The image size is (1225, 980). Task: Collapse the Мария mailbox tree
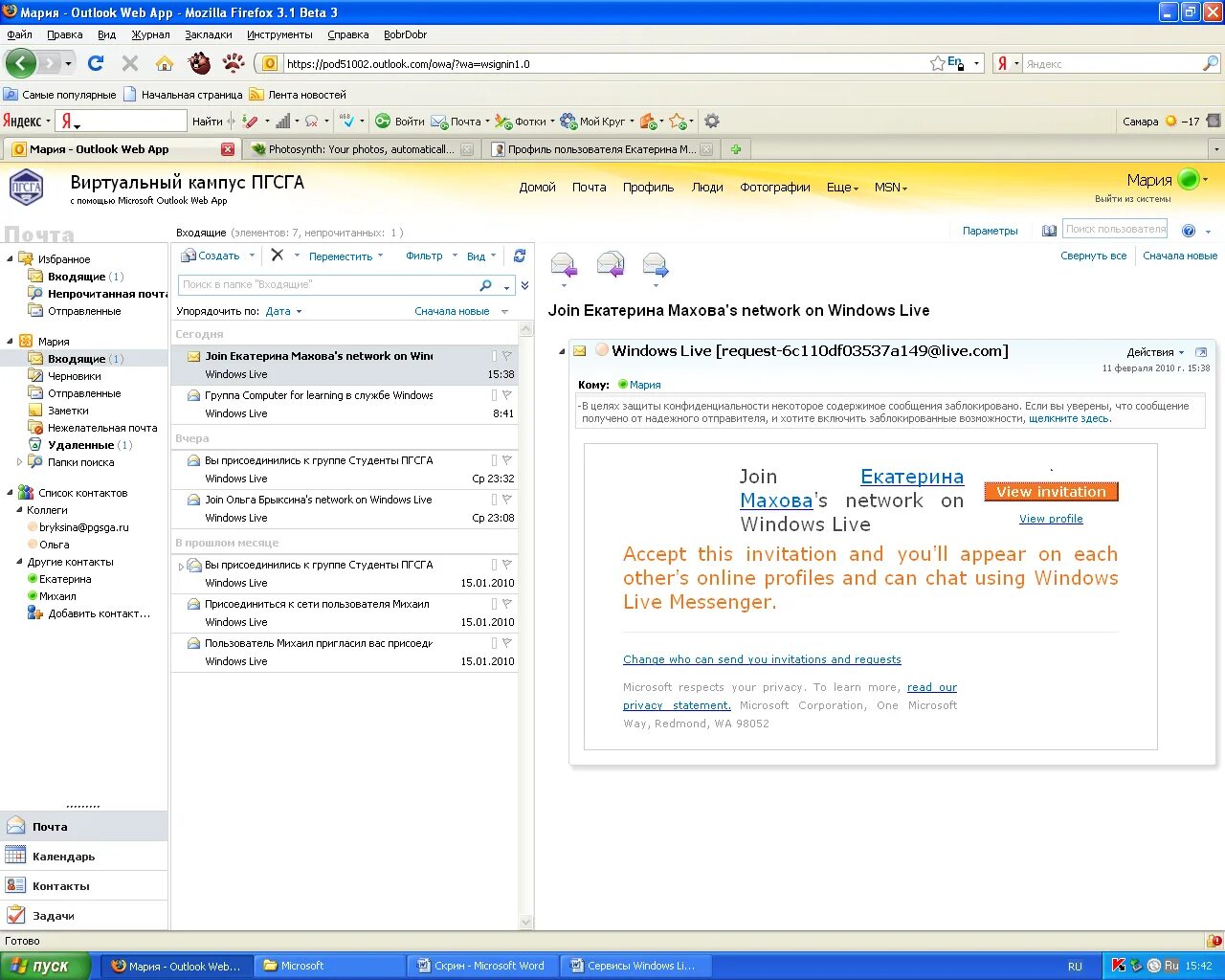click(11, 341)
